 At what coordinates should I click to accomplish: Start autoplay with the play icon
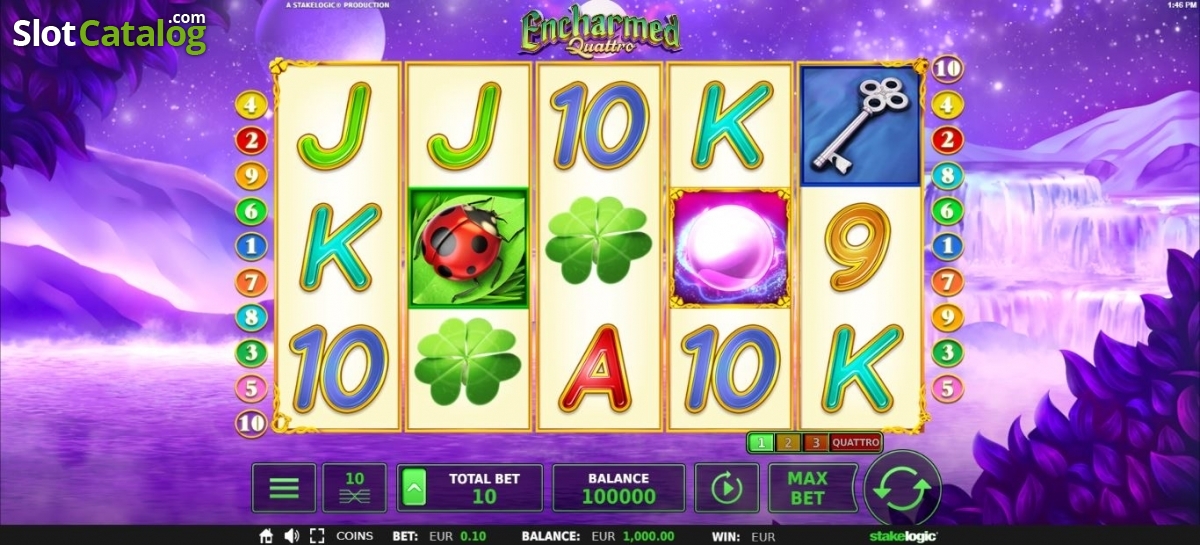click(x=727, y=488)
